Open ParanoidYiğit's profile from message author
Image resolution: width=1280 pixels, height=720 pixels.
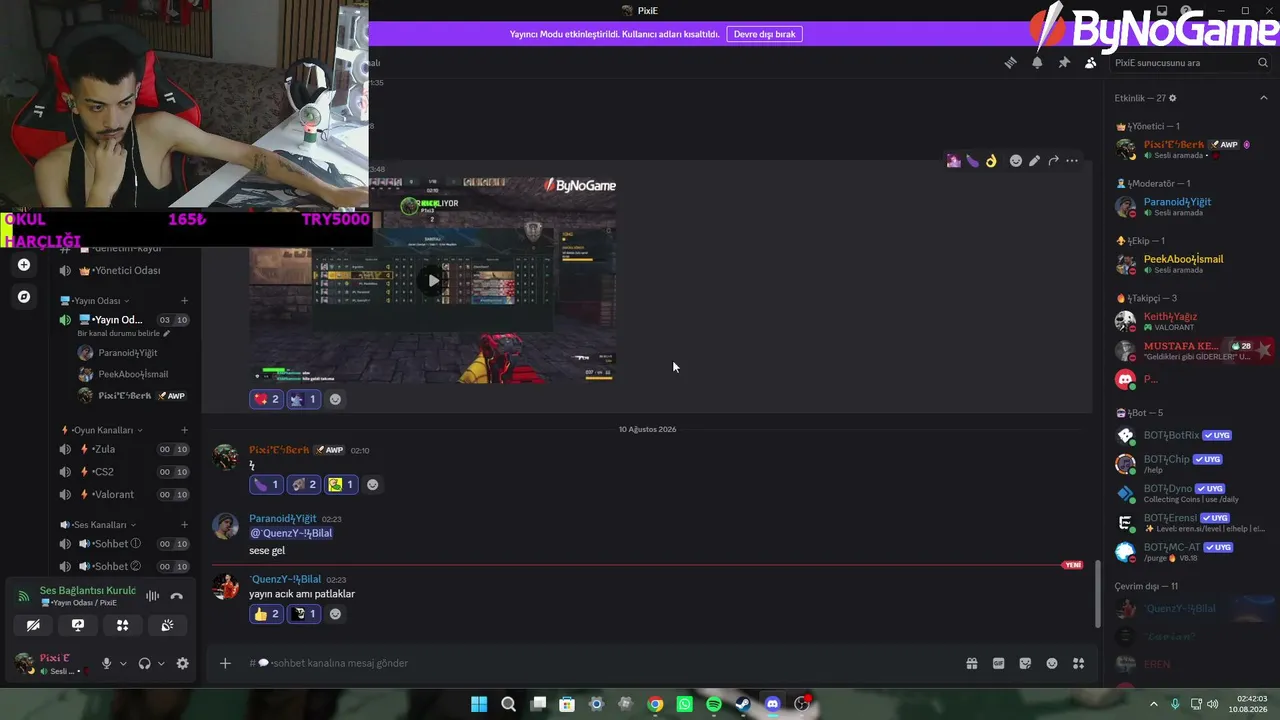[282, 518]
